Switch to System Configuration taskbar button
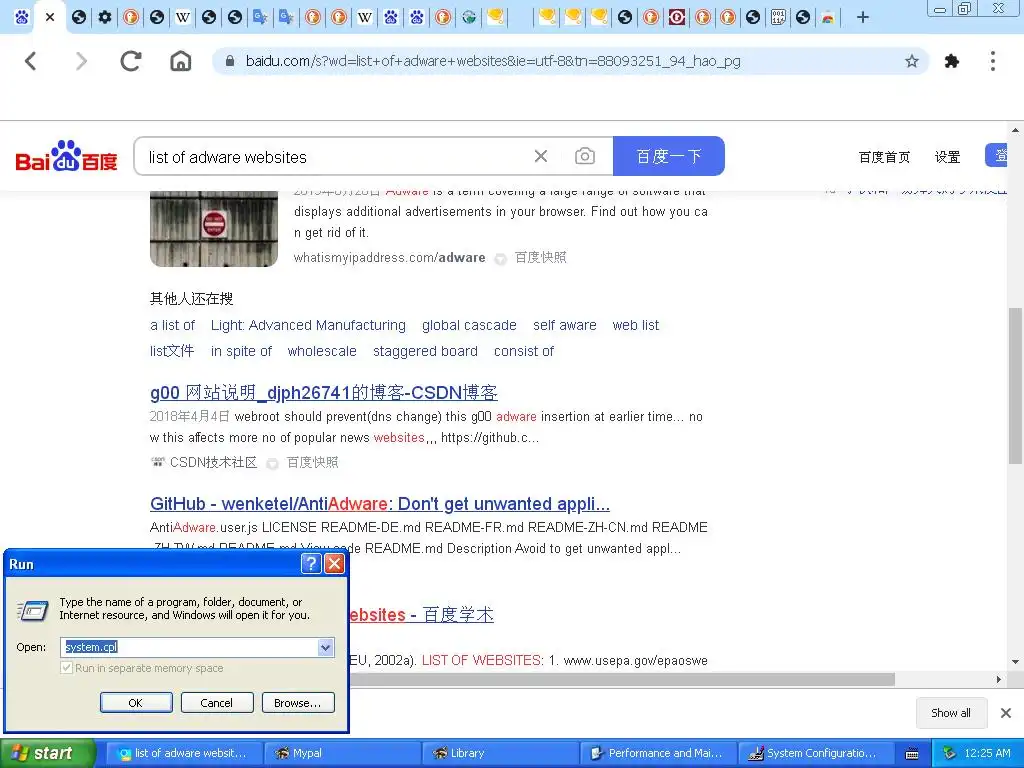The width and height of the screenshot is (1024, 768). click(x=816, y=753)
